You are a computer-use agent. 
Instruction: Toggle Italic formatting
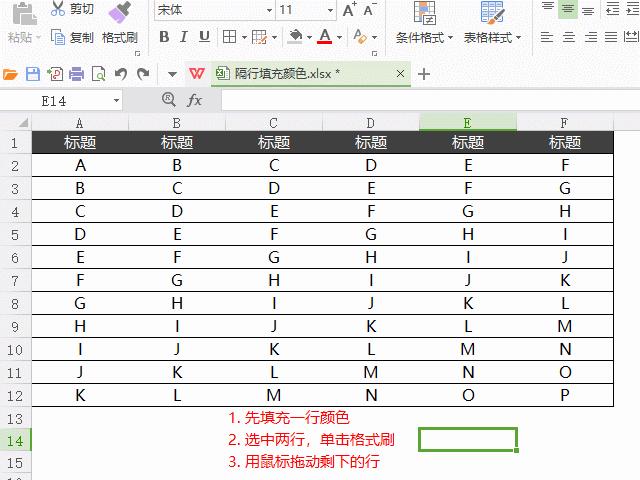[x=184, y=37]
